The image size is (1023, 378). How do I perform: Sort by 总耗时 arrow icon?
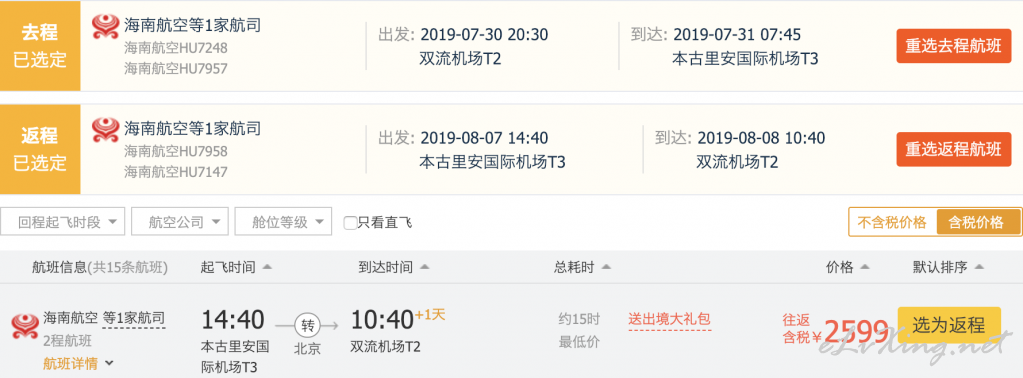pyautogui.click(x=606, y=267)
